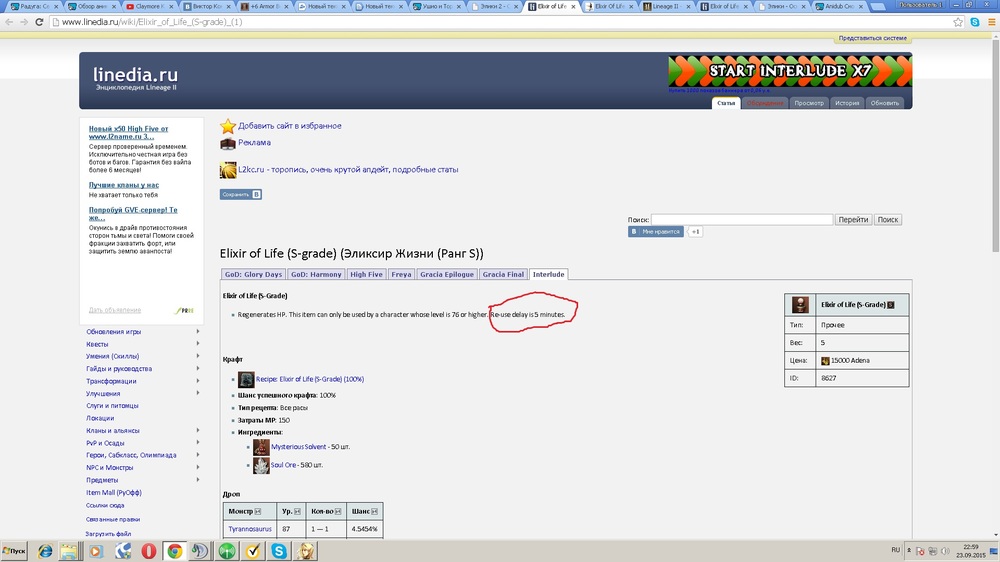Click the star icon to add site to favorites
Image resolution: width=1000 pixels, height=562 pixels.
[x=228, y=126]
